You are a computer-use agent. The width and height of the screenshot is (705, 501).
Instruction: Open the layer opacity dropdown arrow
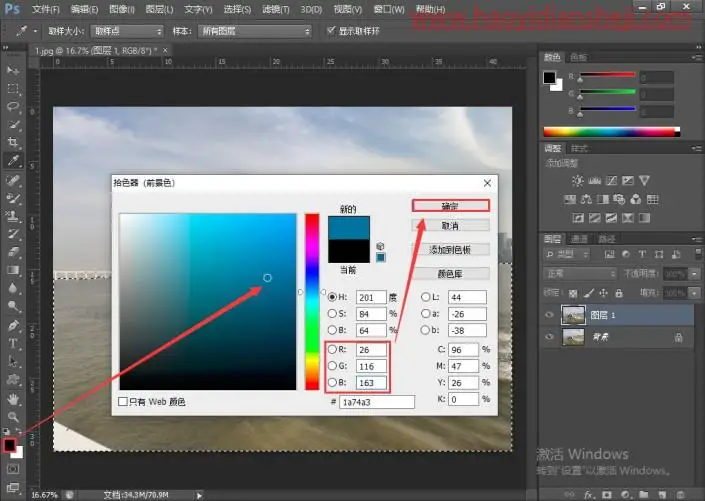(x=695, y=273)
